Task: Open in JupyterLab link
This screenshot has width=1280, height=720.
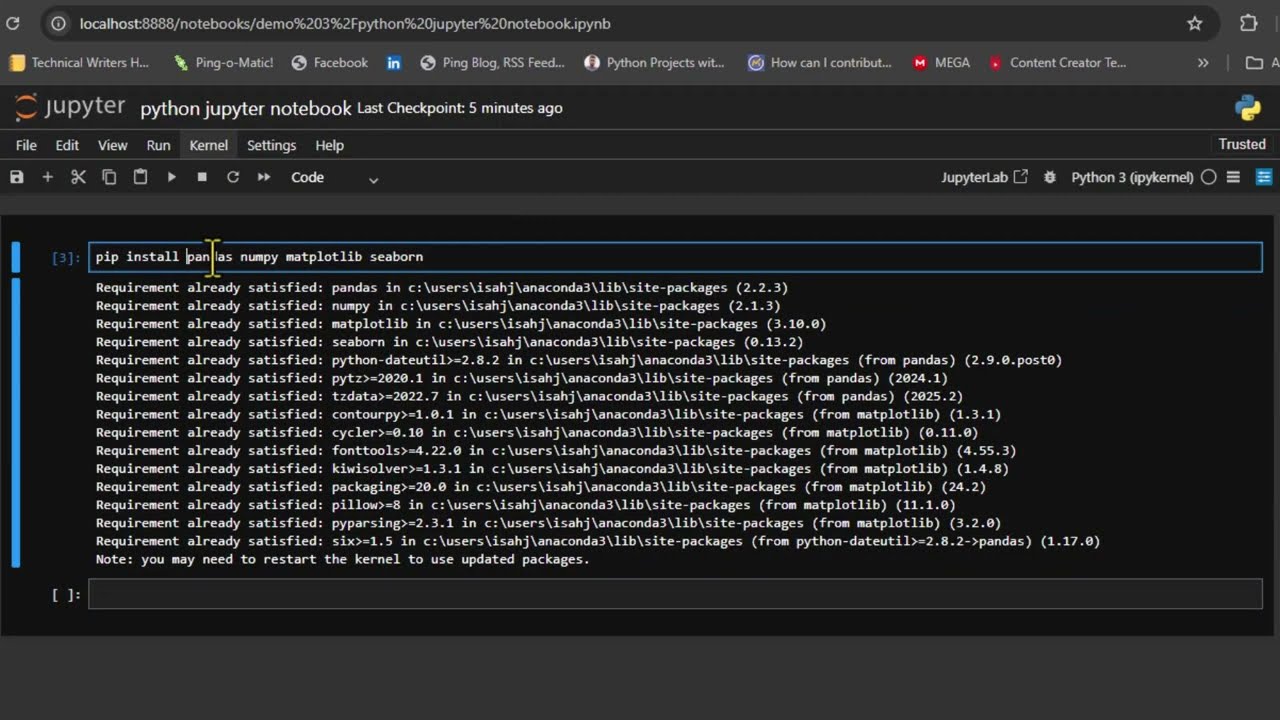Action: (x=984, y=177)
